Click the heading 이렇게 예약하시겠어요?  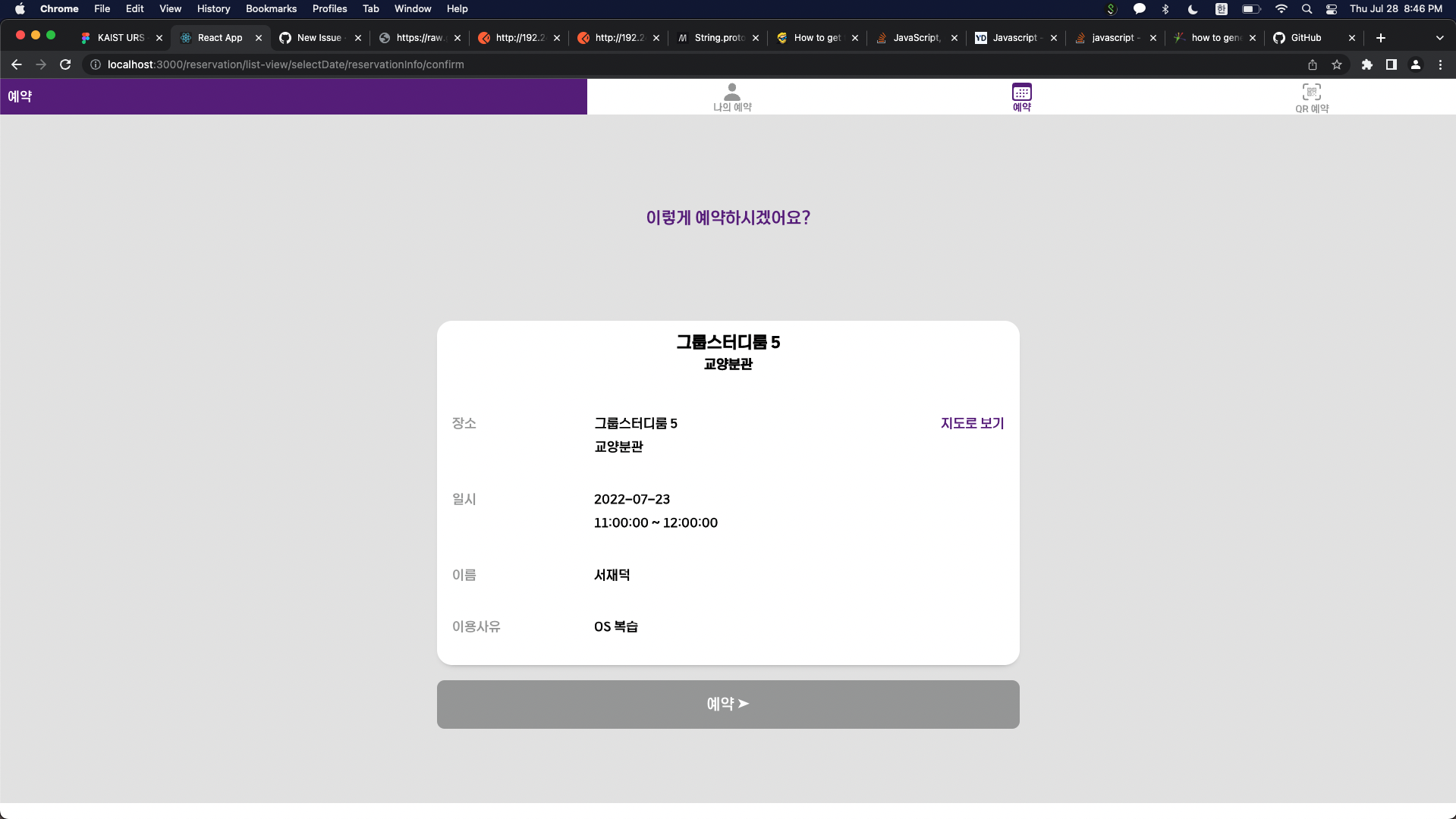[x=728, y=218]
